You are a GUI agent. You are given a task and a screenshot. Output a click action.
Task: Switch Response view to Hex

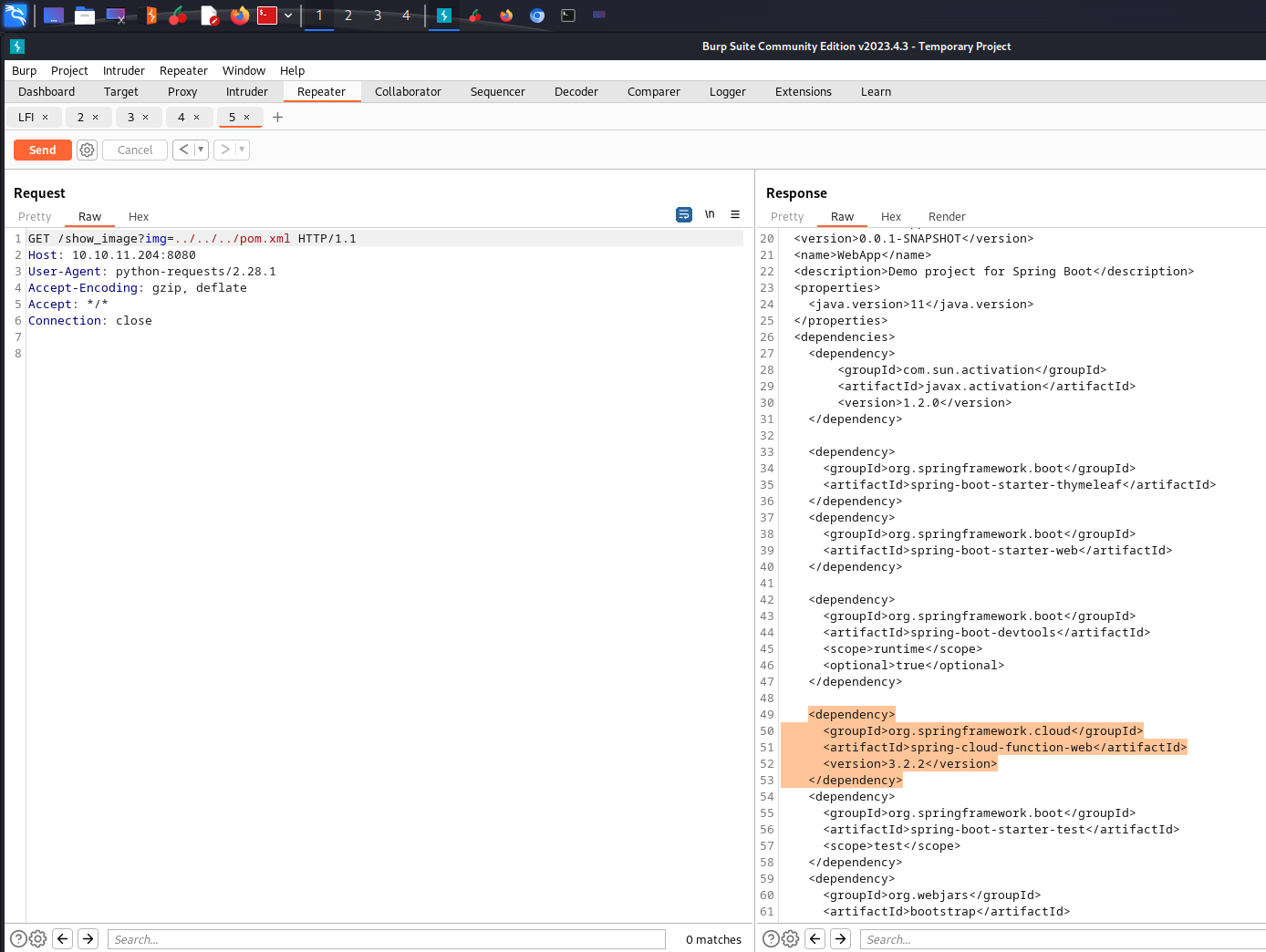[891, 217]
